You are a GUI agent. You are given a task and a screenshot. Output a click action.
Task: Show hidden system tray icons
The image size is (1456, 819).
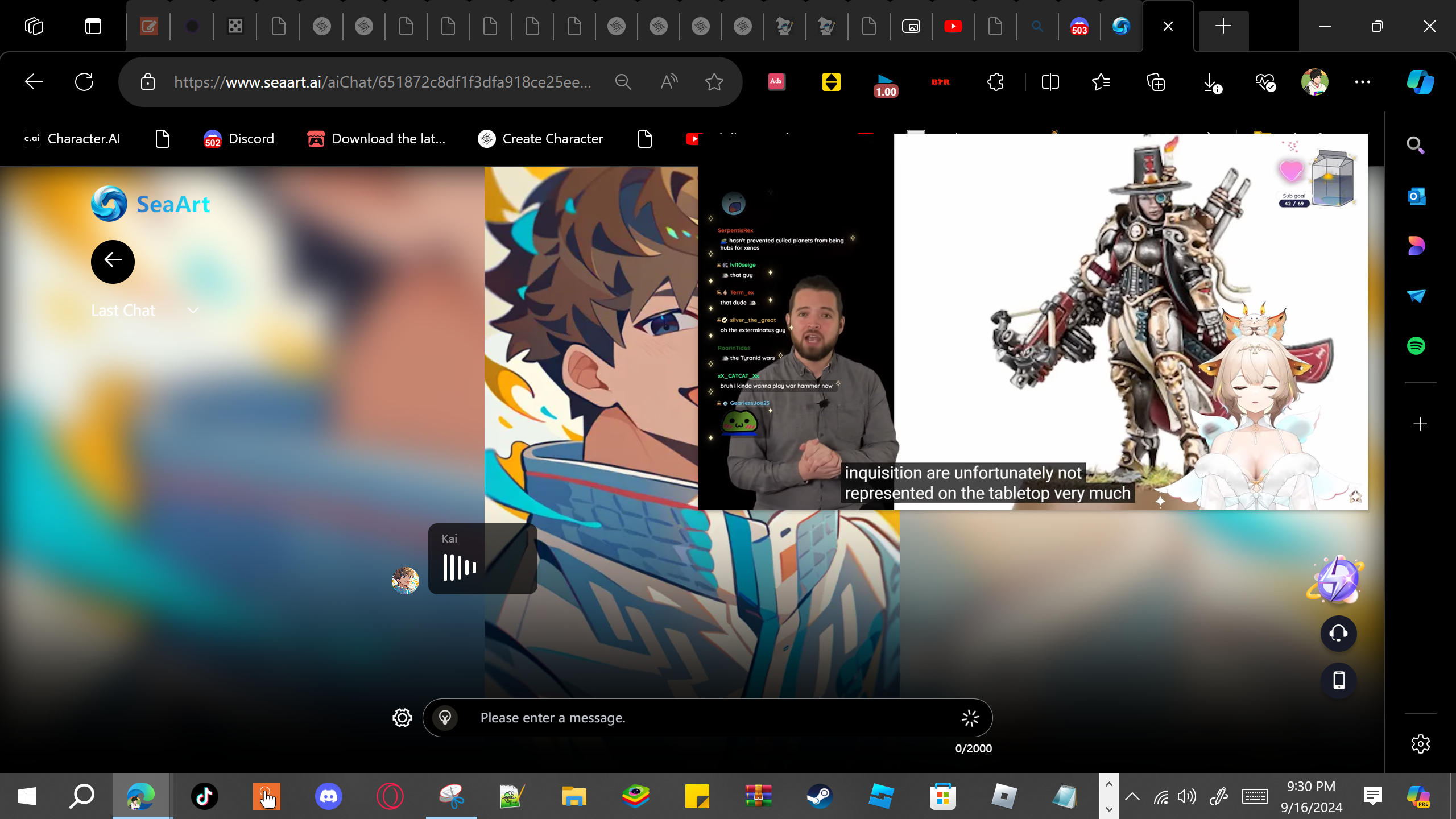(1132, 796)
